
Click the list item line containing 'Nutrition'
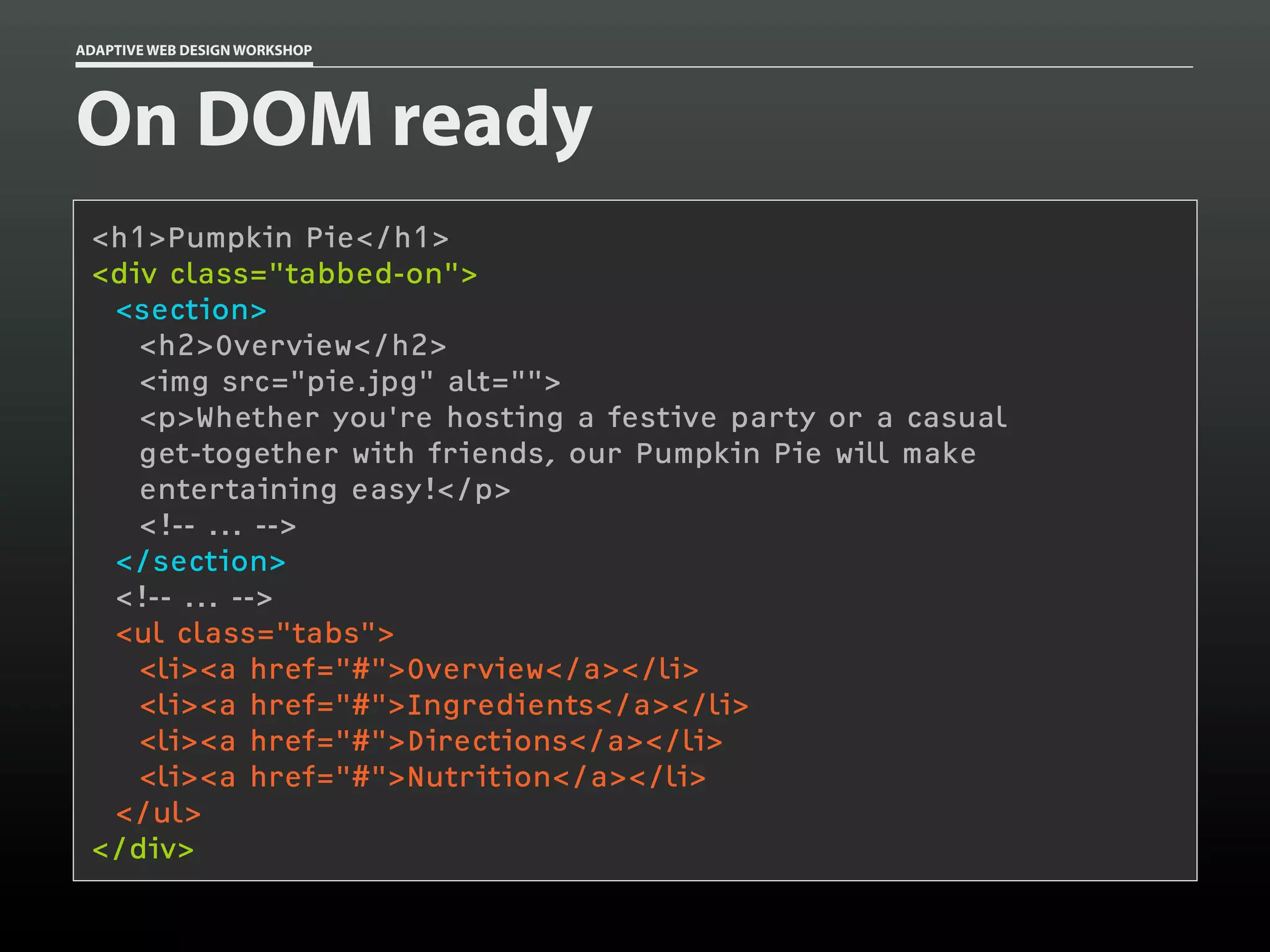(423, 777)
